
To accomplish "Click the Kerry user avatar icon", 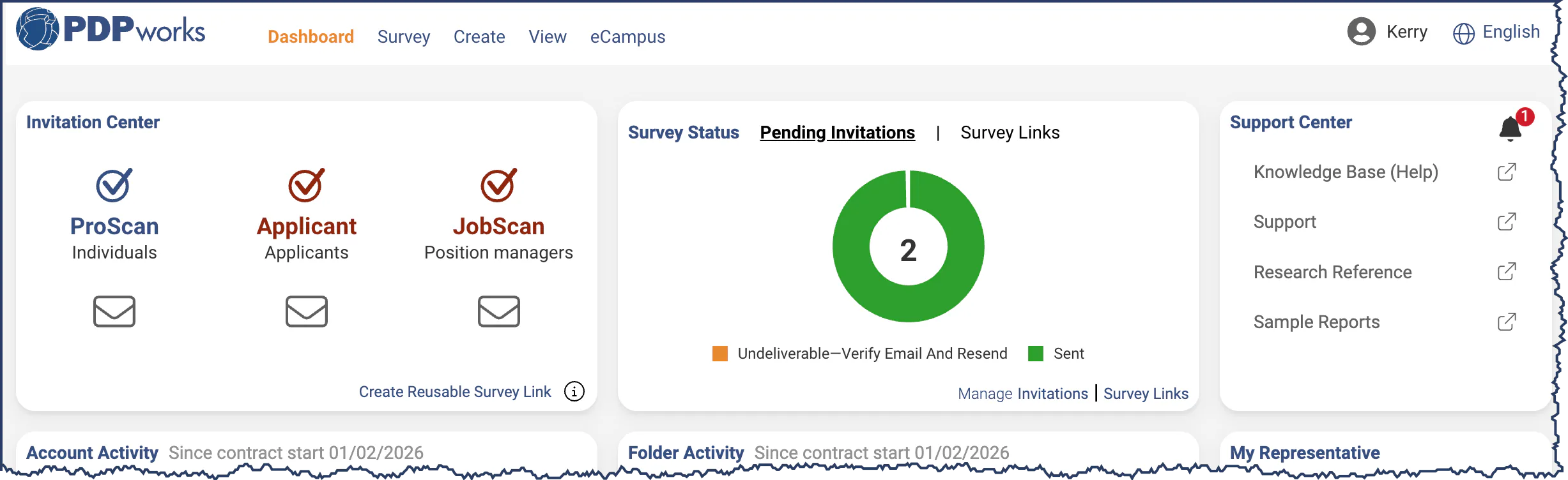I will click(1362, 31).
